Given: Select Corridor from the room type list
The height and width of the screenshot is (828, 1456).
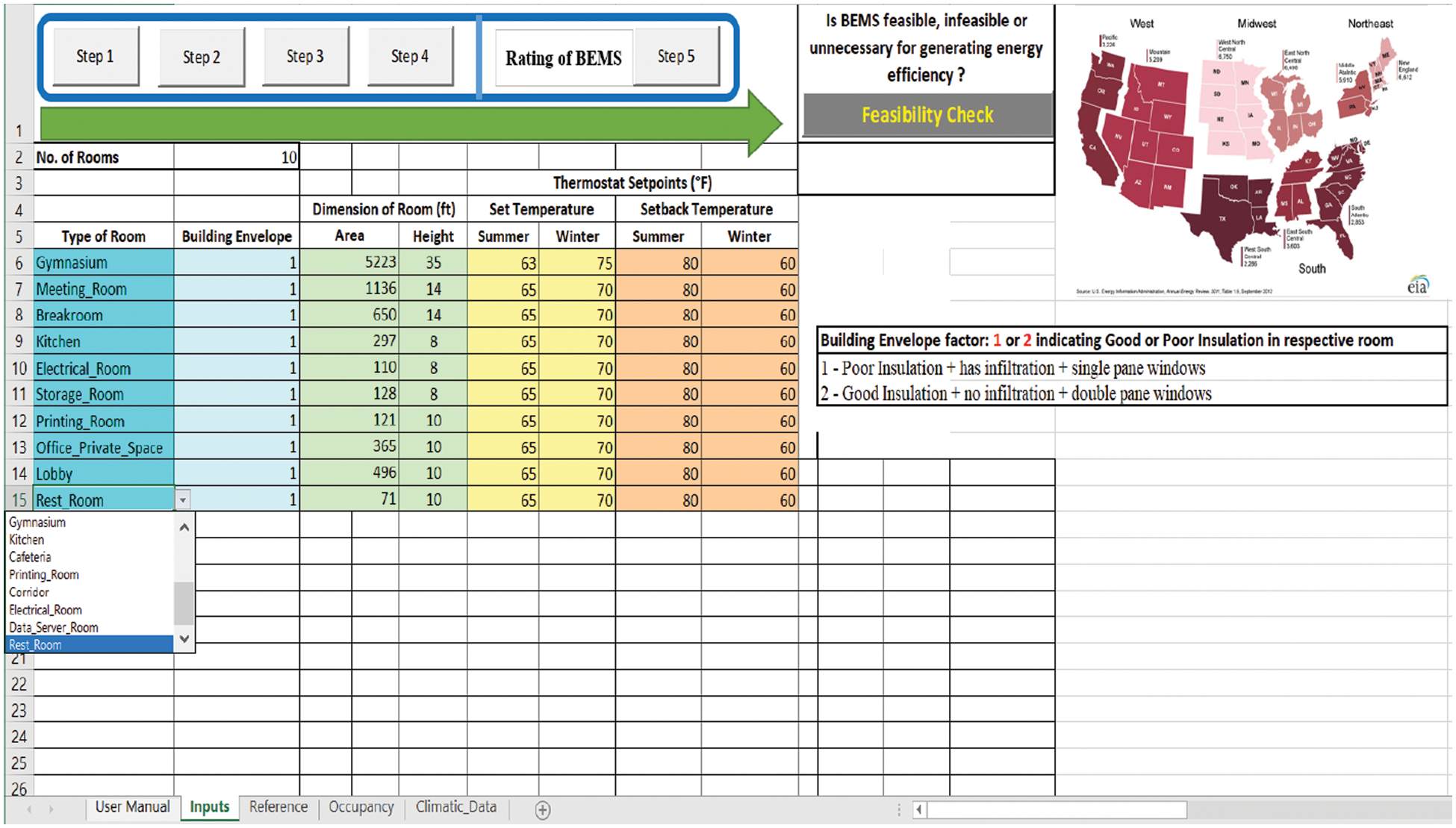Looking at the screenshot, I should 29,593.
